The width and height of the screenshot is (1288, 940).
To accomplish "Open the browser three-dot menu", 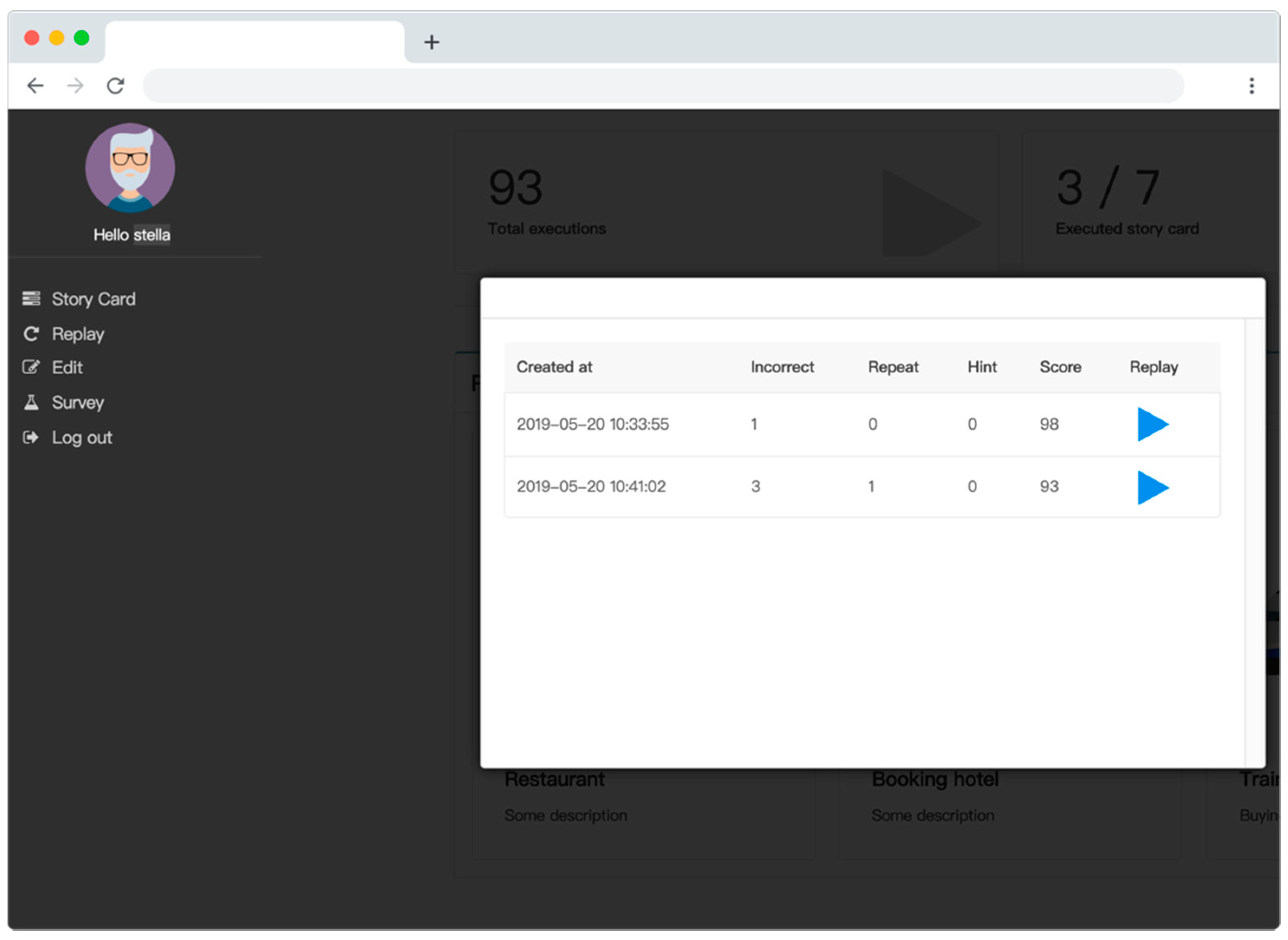I will (1251, 86).
